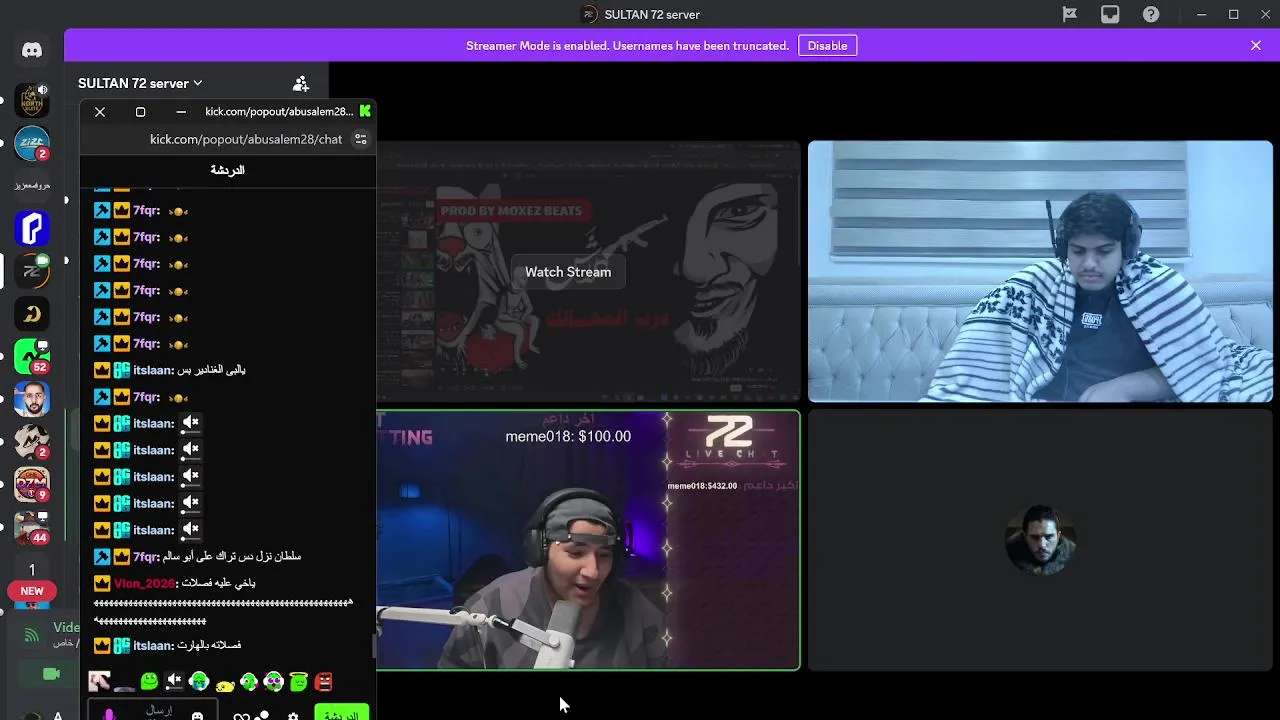Open site settings icon beside popout URL
The image size is (1280, 720).
tap(361, 139)
